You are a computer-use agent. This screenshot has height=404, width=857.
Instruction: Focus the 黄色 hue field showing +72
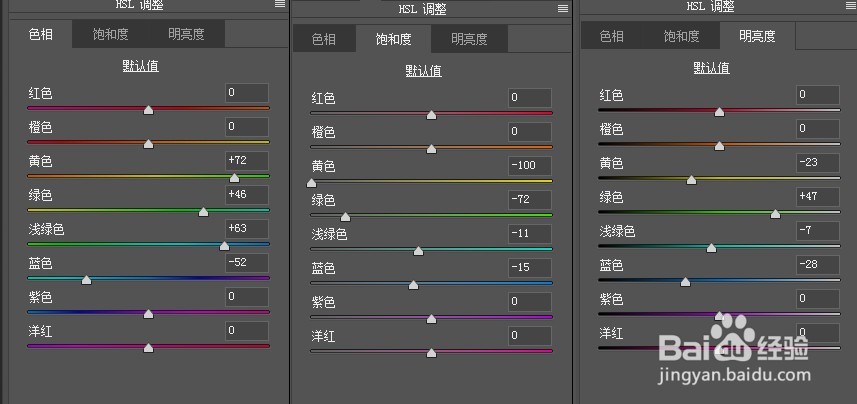pos(246,161)
